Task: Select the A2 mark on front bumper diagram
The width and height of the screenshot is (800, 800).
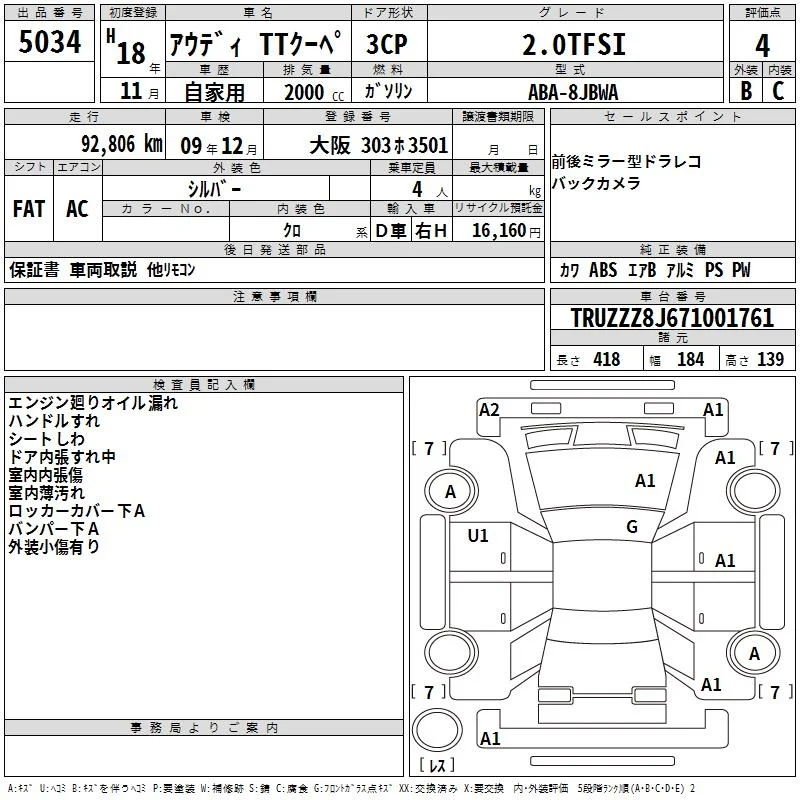Action: (x=489, y=410)
